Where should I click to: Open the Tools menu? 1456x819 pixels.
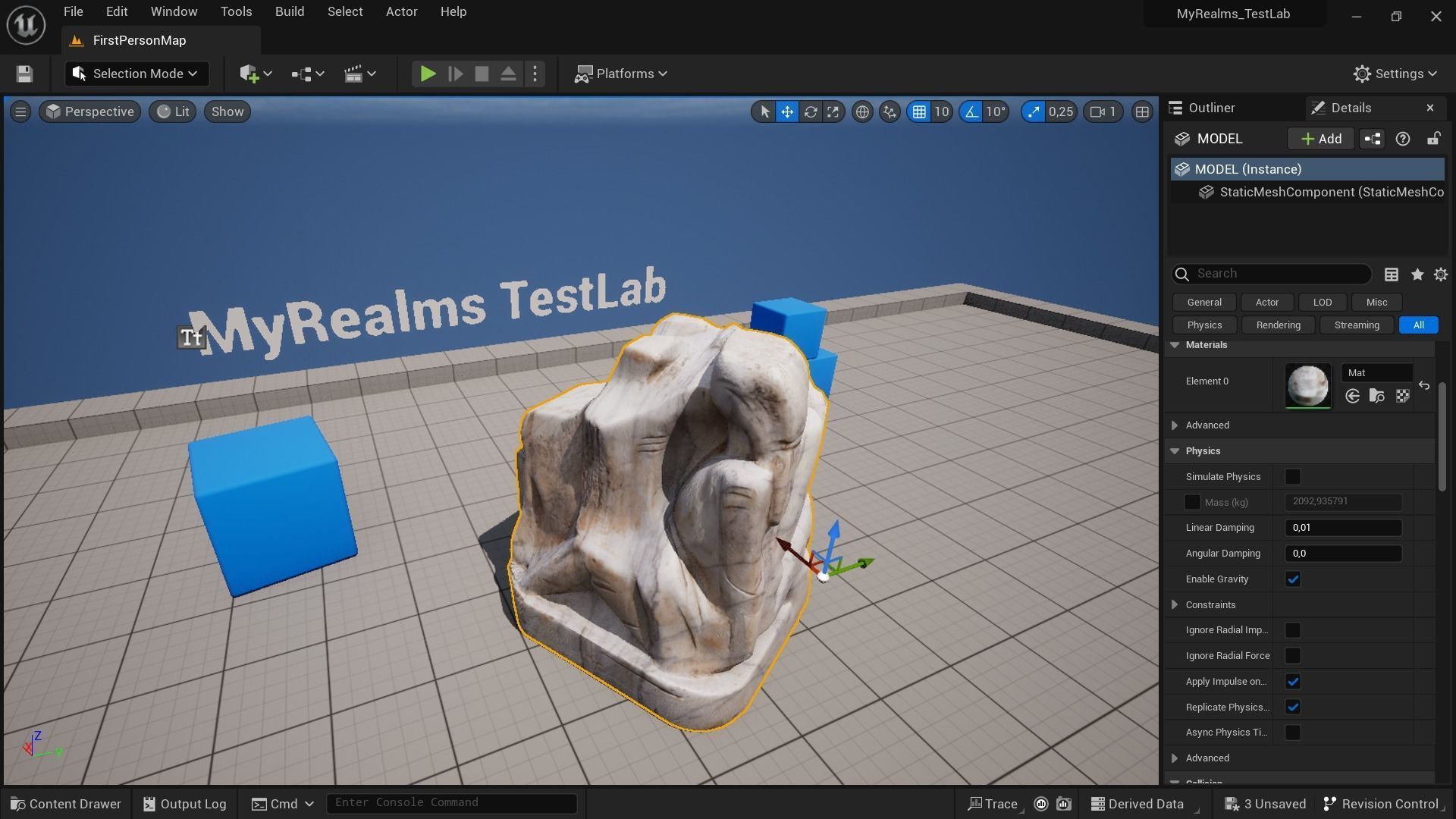[236, 11]
